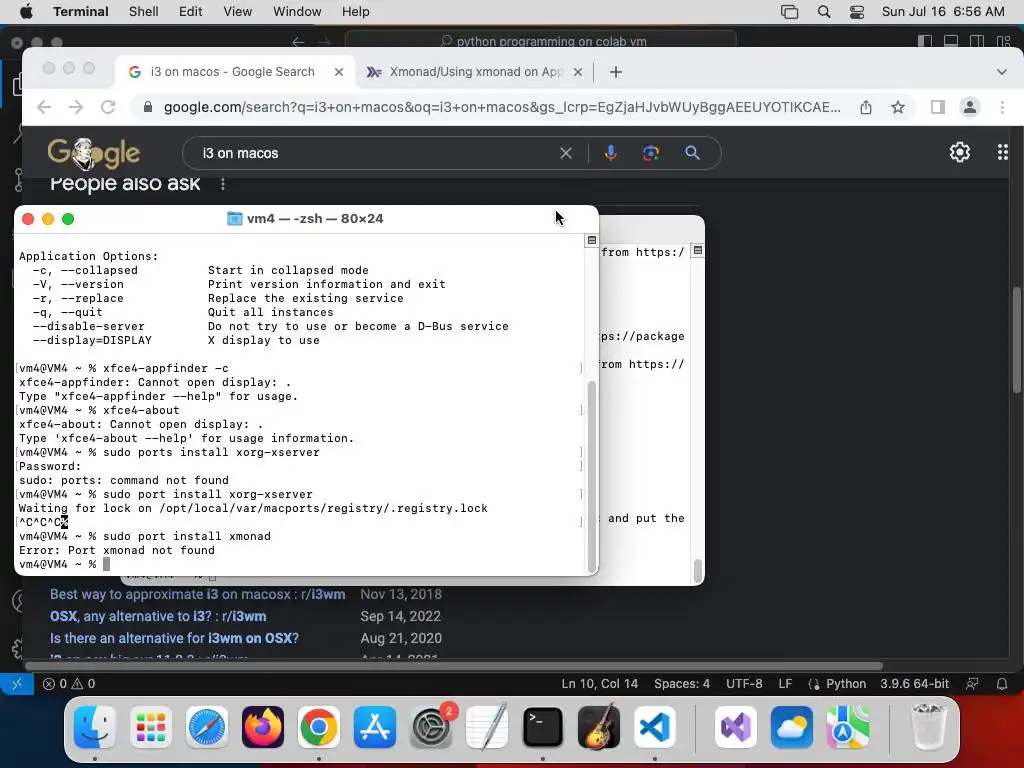
Task: Open a new Chrome tab
Action: [615, 72]
